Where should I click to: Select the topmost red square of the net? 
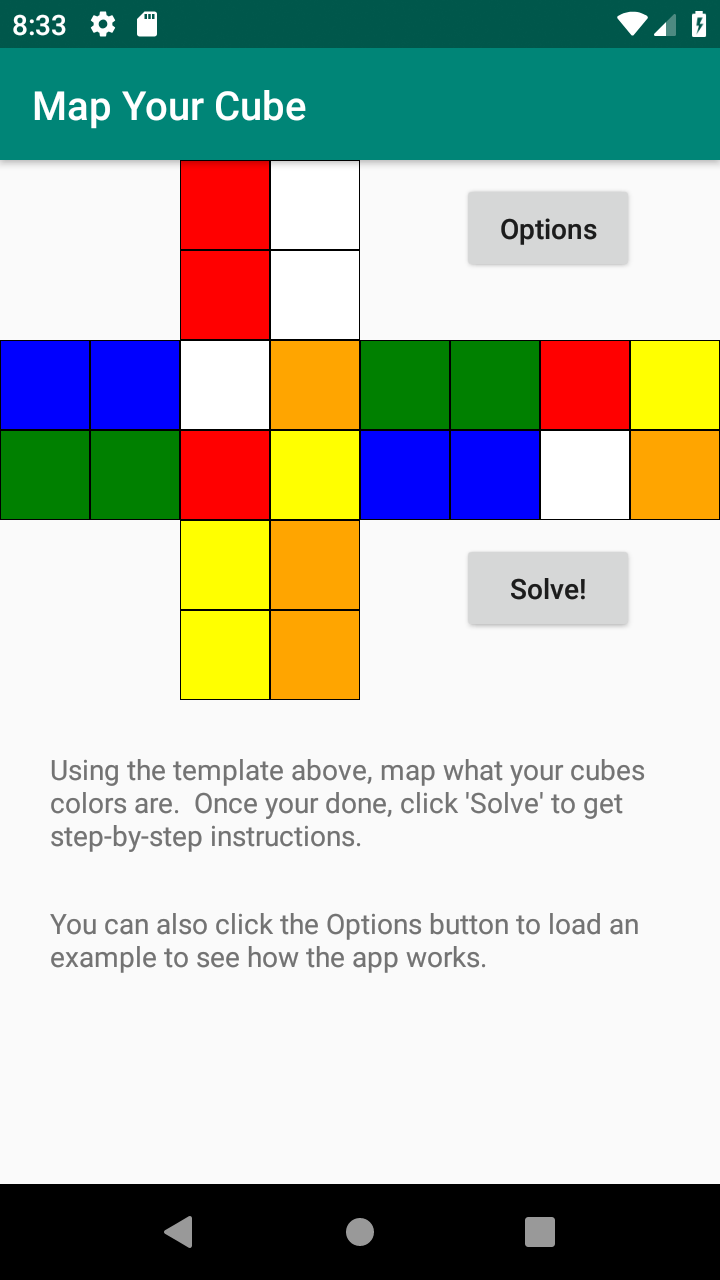click(x=225, y=205)
